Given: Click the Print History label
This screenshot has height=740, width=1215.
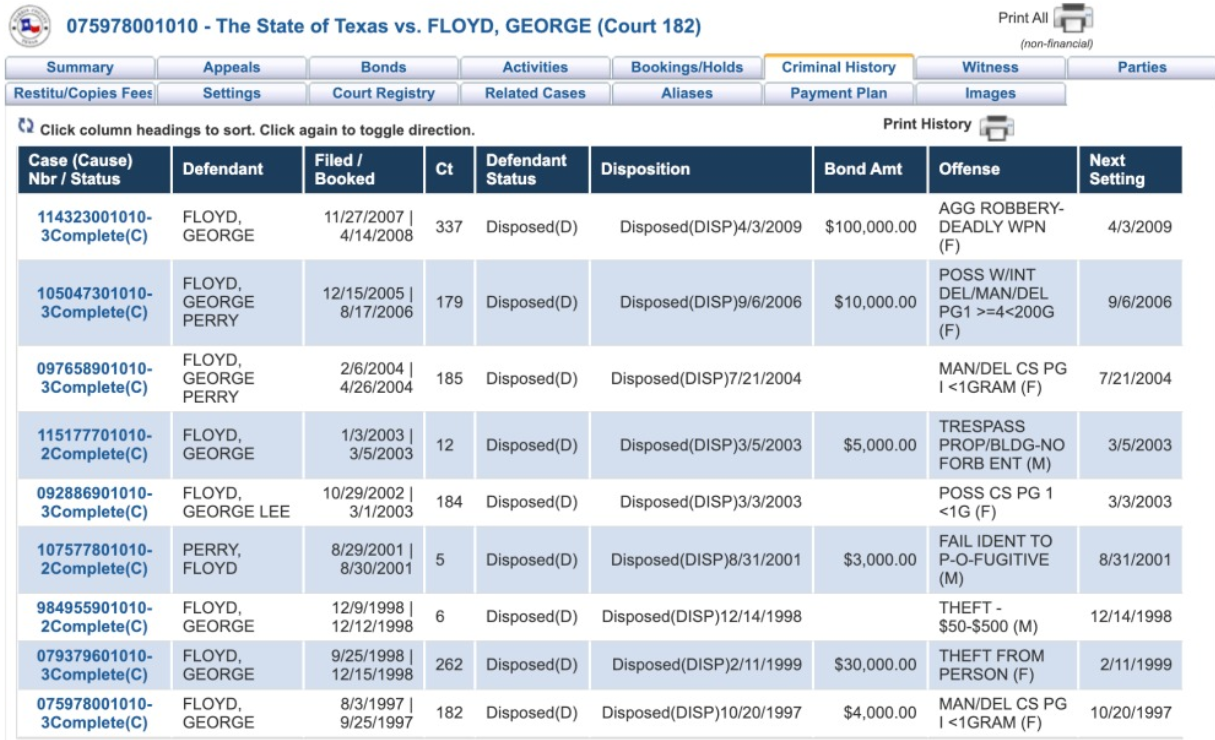Looking at the screenshot, I should pos(927,124).
